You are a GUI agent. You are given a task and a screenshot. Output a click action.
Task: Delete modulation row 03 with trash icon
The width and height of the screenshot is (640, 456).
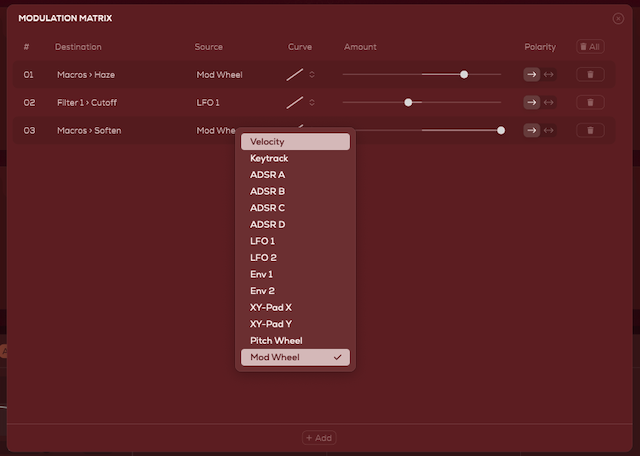(590, 130)
